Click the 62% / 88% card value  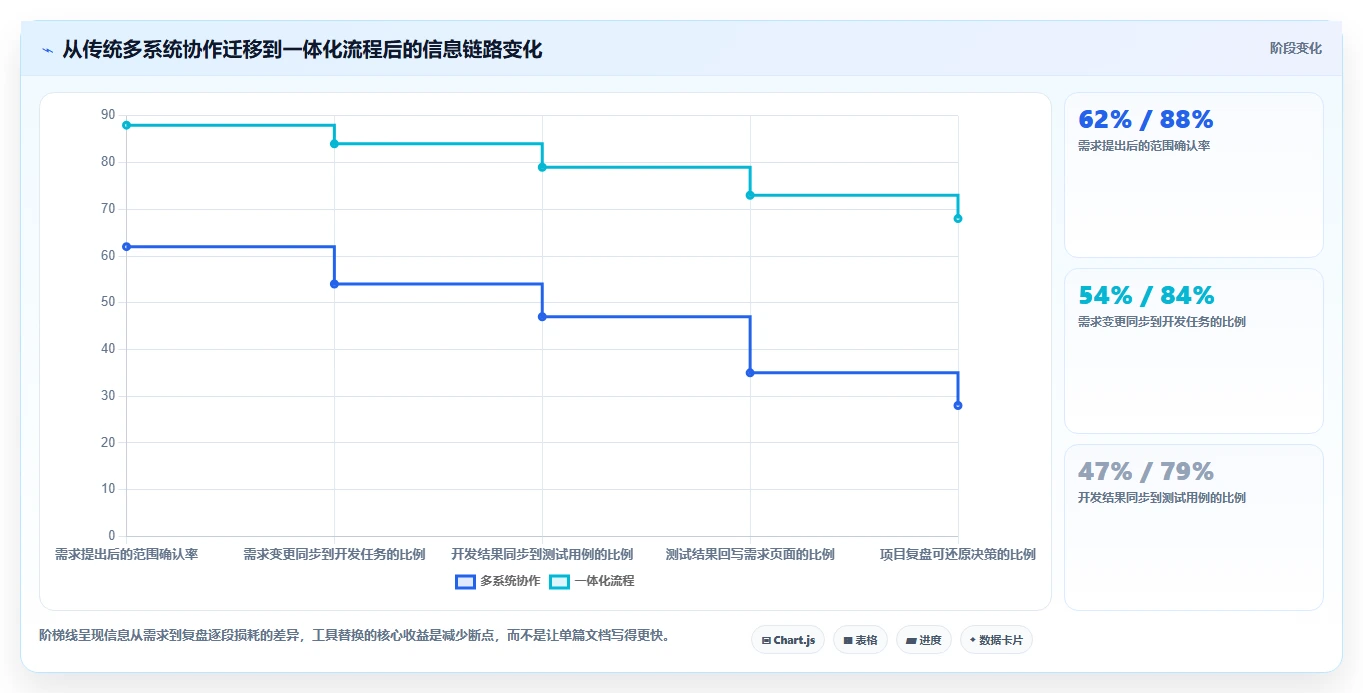pos(1146,119)
